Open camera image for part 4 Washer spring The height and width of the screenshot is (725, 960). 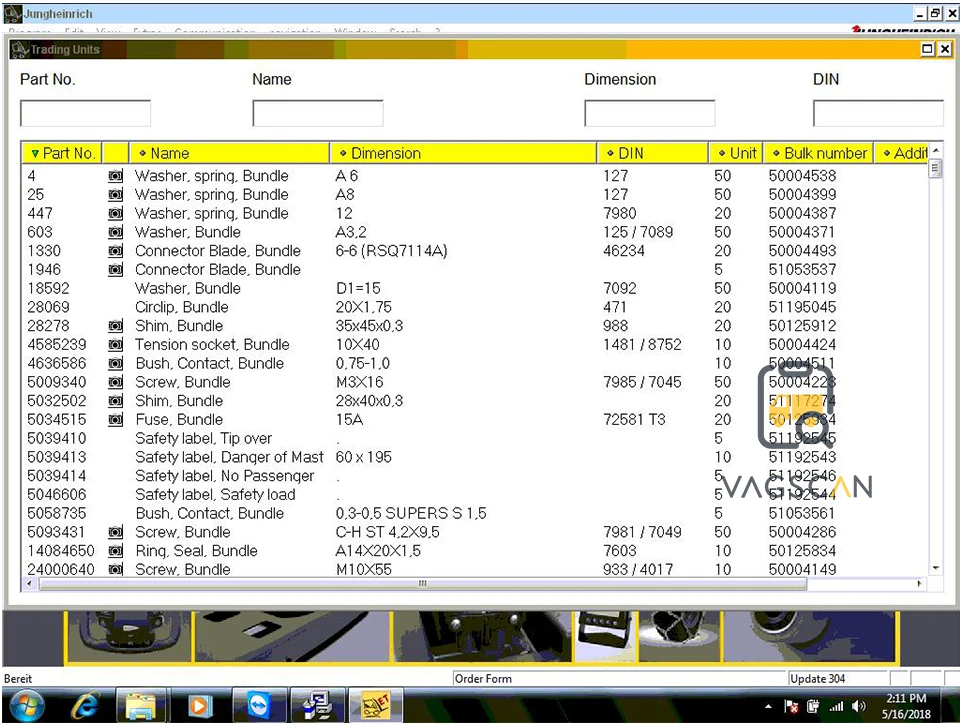[x=115, y=176]
